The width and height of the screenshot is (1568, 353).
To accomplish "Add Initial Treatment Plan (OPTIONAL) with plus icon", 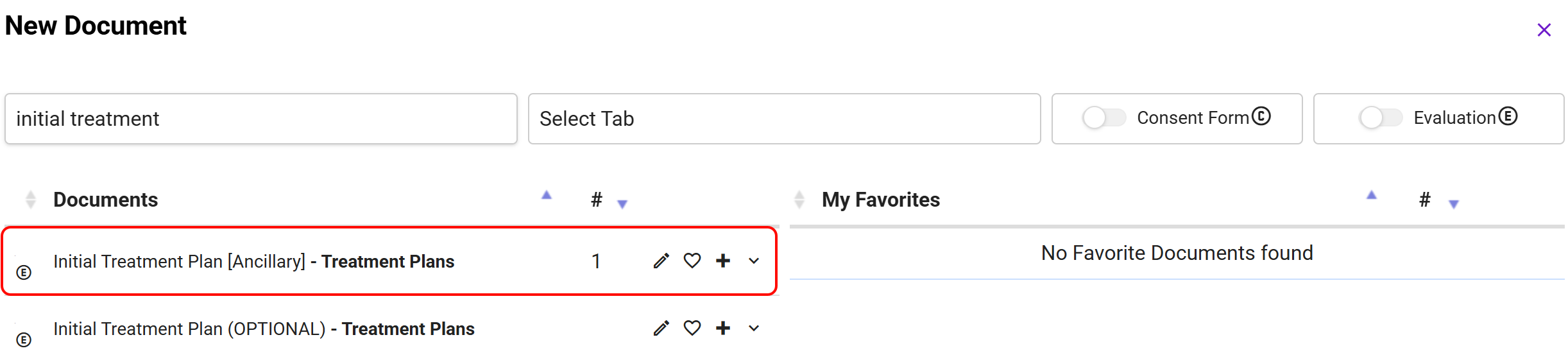I will 723,328.
